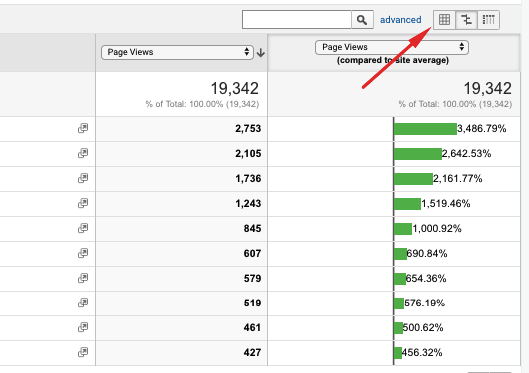Click the 1,519.46% comparison value

point(446,203)
